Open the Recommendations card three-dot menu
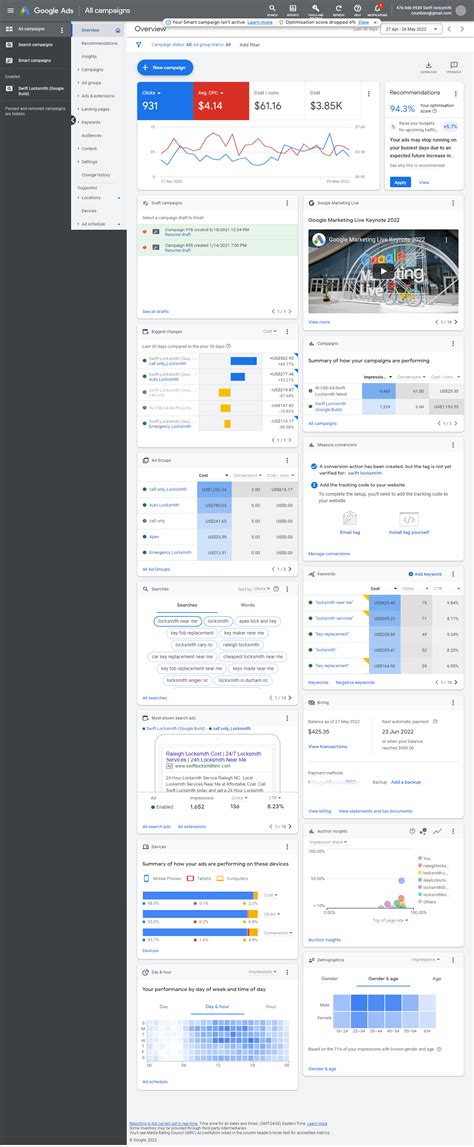The width and height of the screenshot is (474, 1147). tap(456, 94)
